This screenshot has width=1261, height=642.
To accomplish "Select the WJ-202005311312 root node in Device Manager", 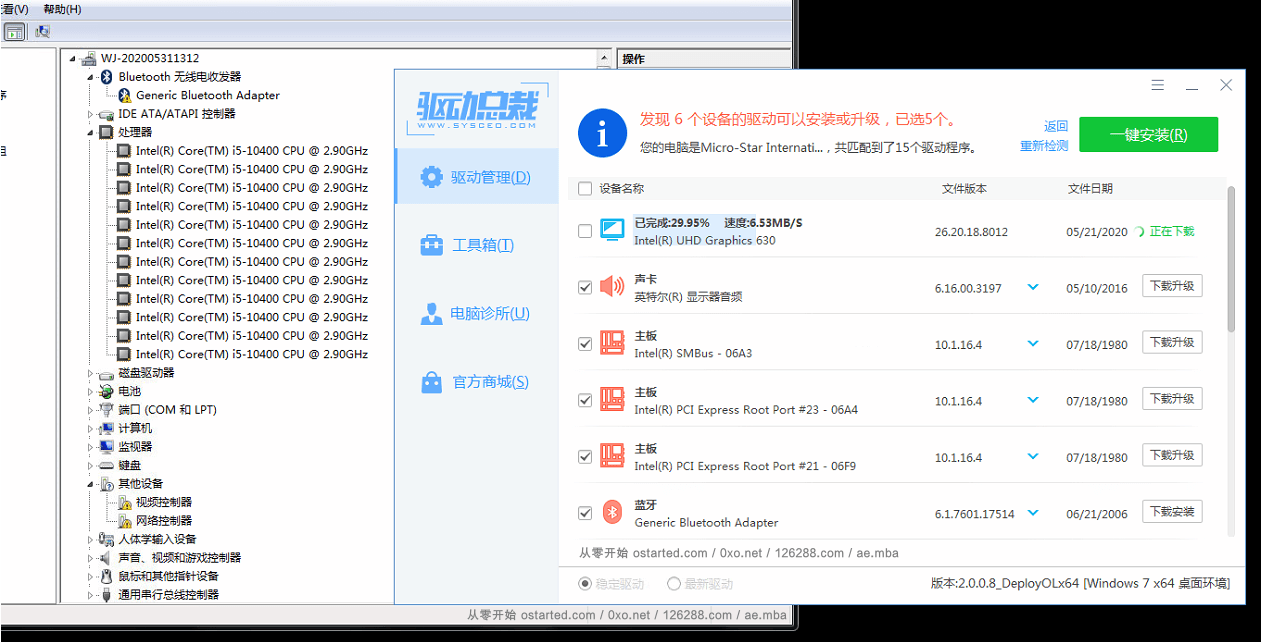I will point(150,58).
